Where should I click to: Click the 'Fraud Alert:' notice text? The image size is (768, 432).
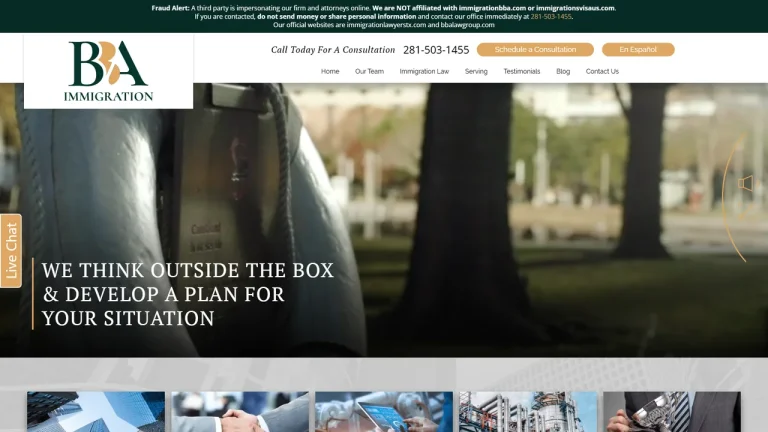pos(170,8)
